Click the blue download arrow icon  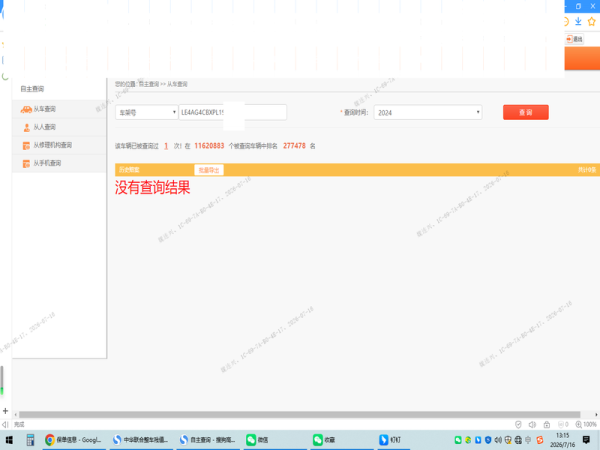pyautogui.click(x=578, y=21)
